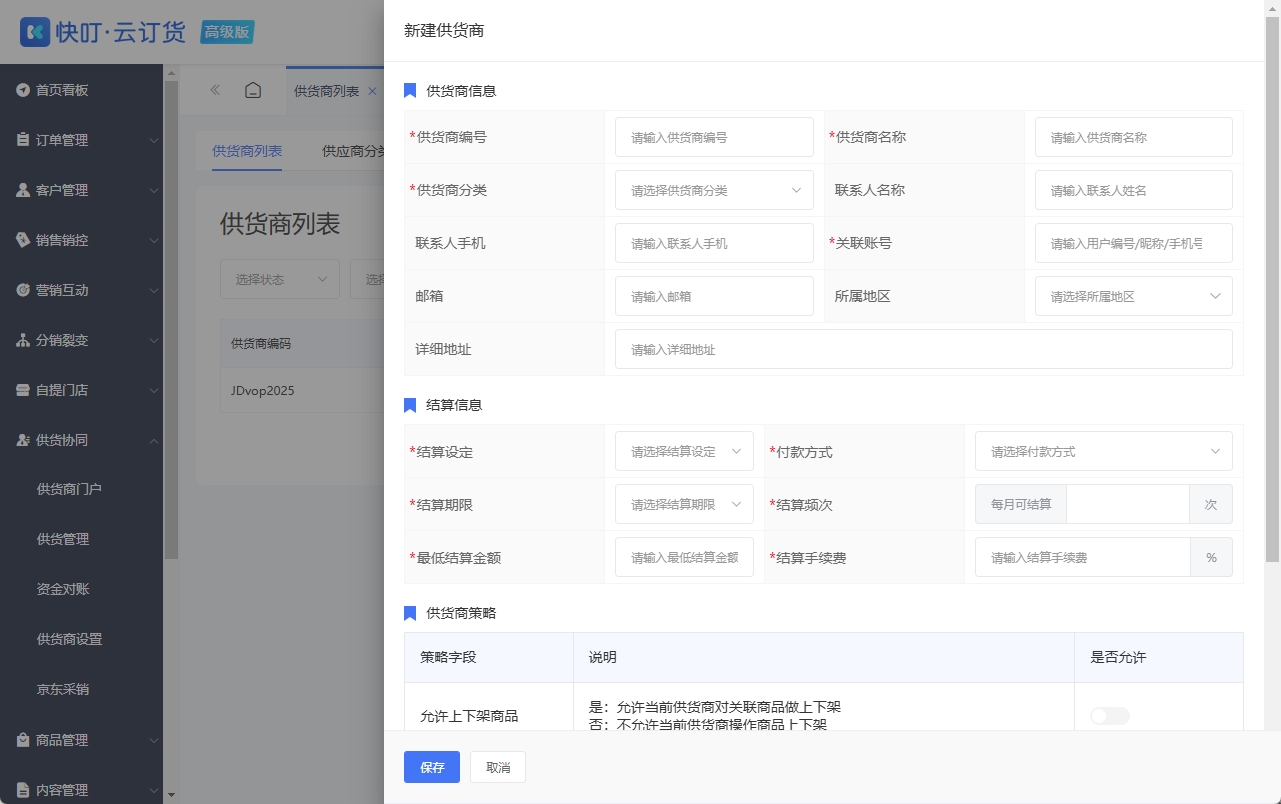The width and height of the screenshot is (1281, 804).
Task: Click sidebar scrollbar down arrow
Action: click(x=171, y=795)
